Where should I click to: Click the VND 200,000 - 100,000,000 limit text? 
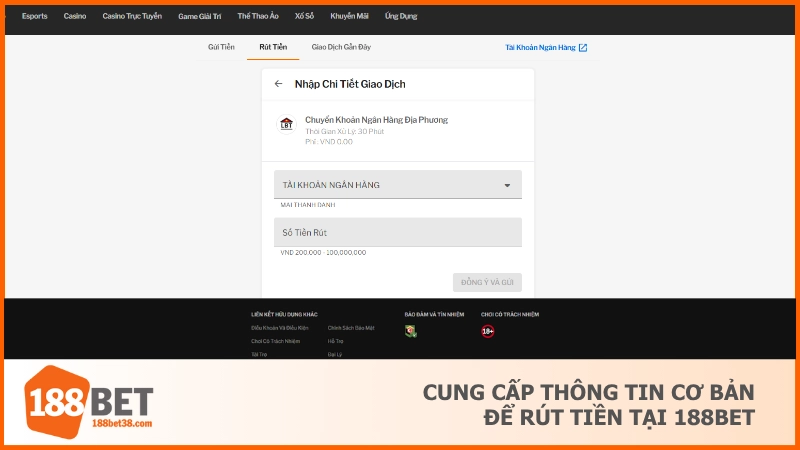[323, 253]
